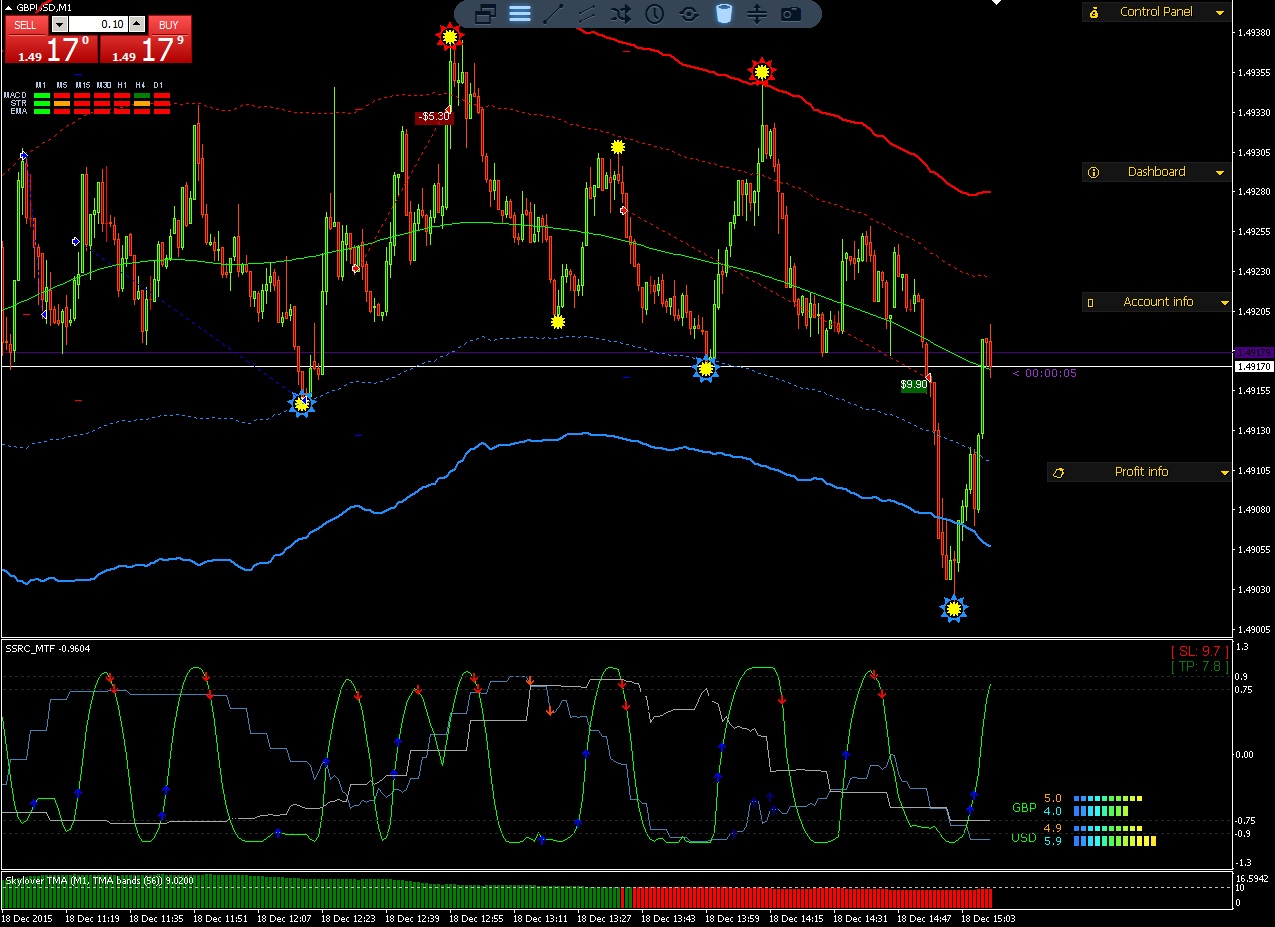Click the USD currency strength label
Image resolution: width=1275 pixels, height=927 pixels.
1024,838
